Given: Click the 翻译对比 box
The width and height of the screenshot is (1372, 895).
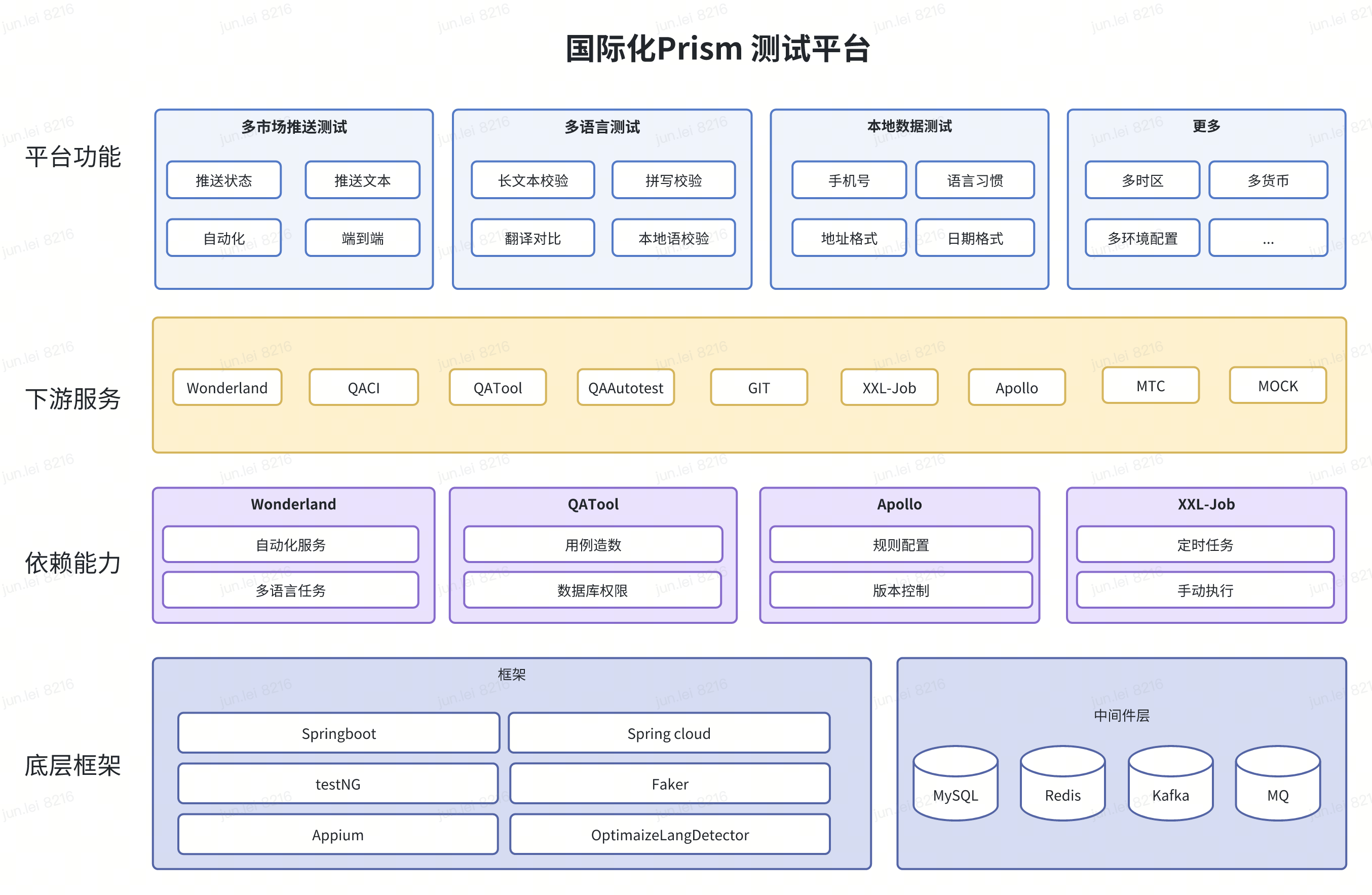Looking at the screenshot, I should point(532,238).
